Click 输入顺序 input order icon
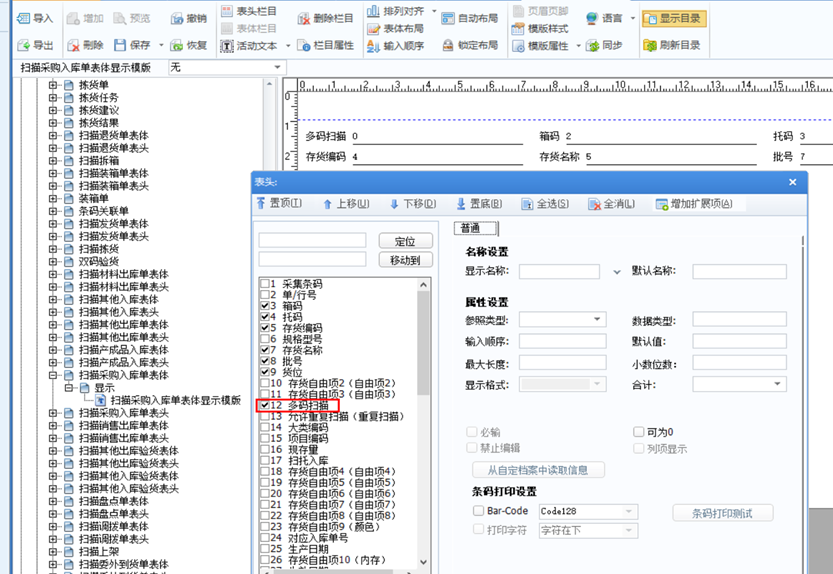The image size is (833, 574). click(x=373, y=46)
